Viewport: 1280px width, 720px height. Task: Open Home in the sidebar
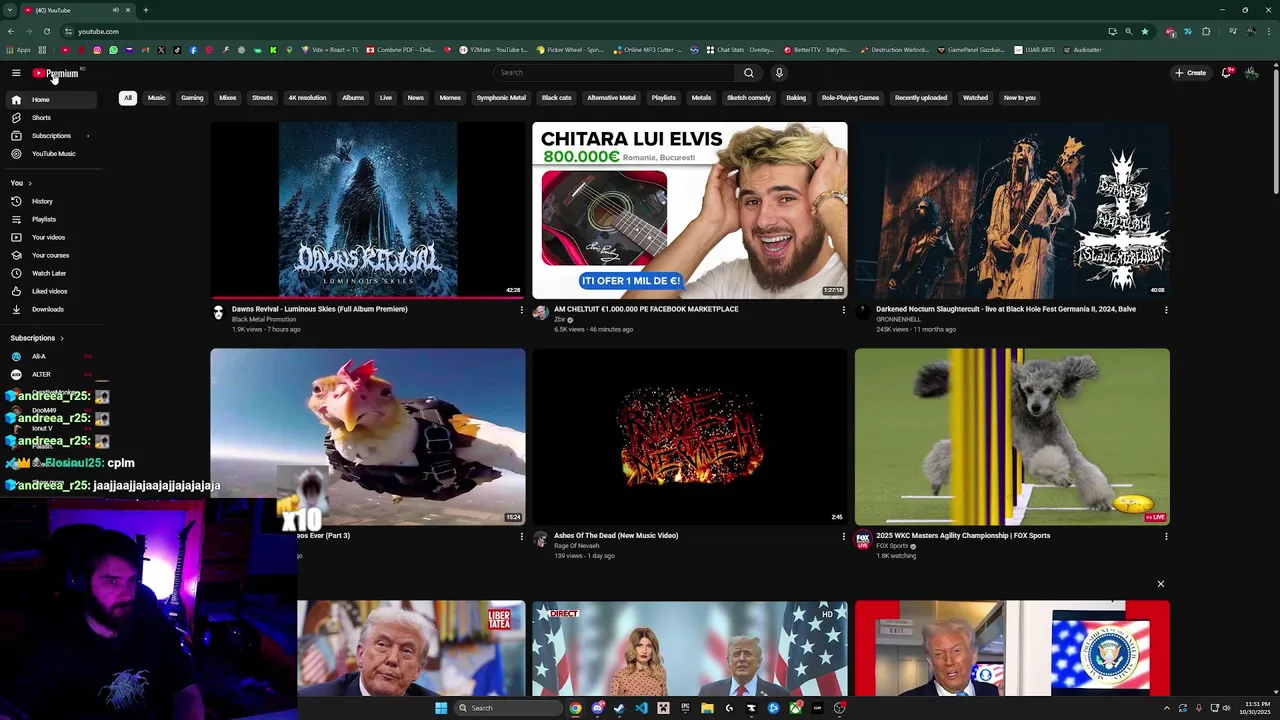(50, 100)
